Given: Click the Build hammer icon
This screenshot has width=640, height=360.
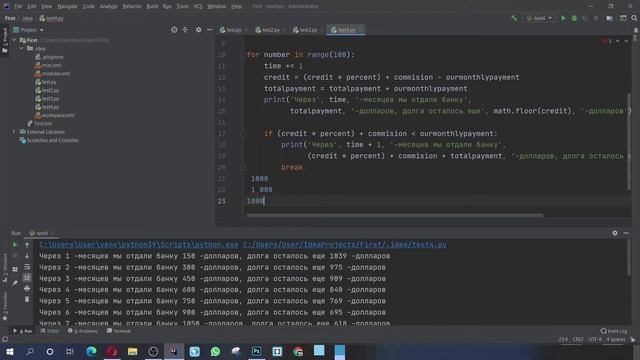Looking at the screenshot, I should 514,18.
